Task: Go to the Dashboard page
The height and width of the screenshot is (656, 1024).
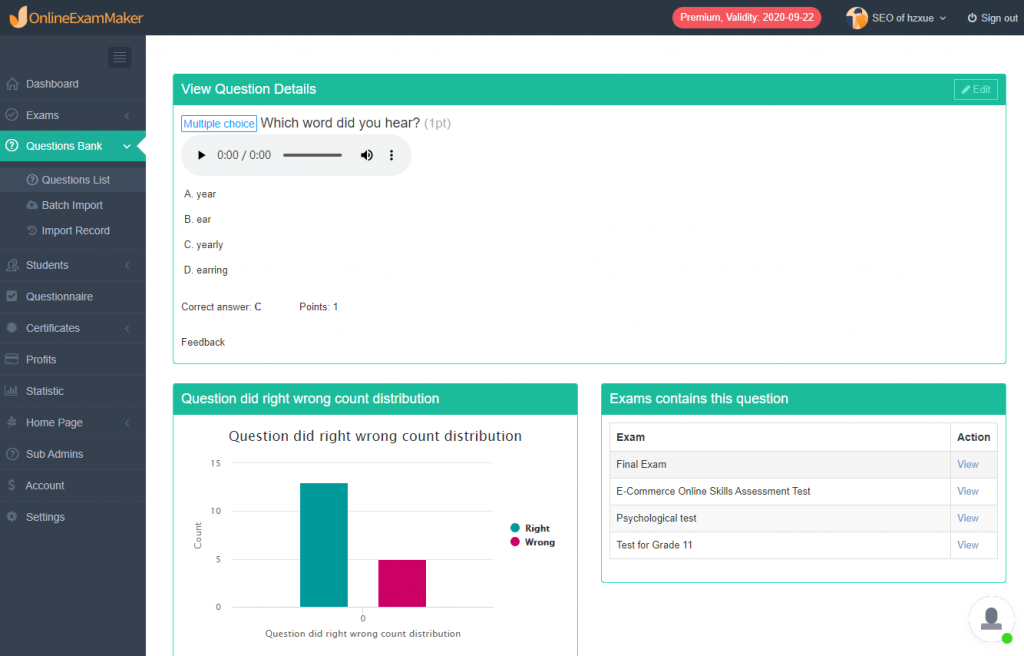Action: (x=52, y=84)
